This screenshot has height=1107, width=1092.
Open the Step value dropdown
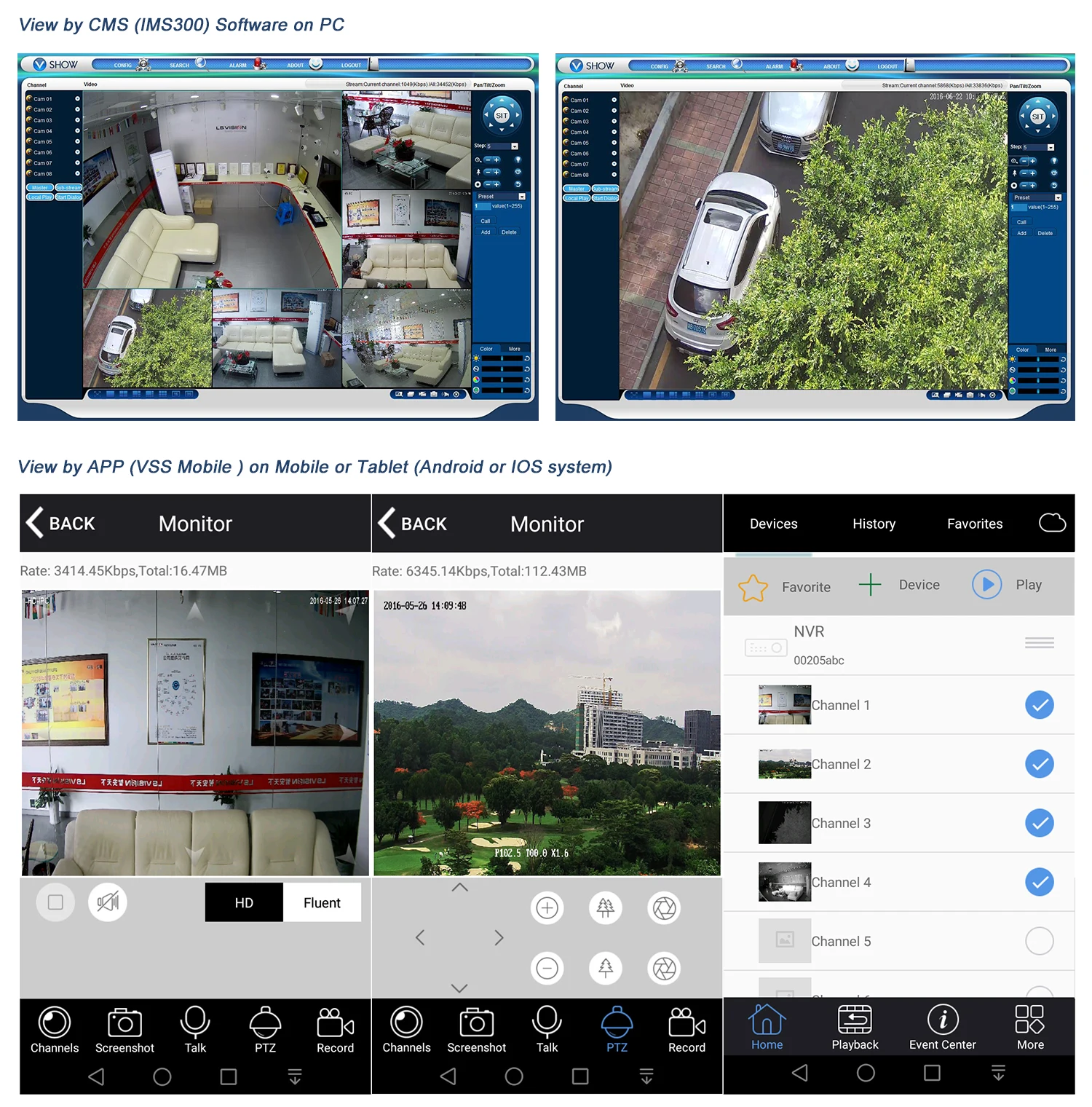click(514, 146)
